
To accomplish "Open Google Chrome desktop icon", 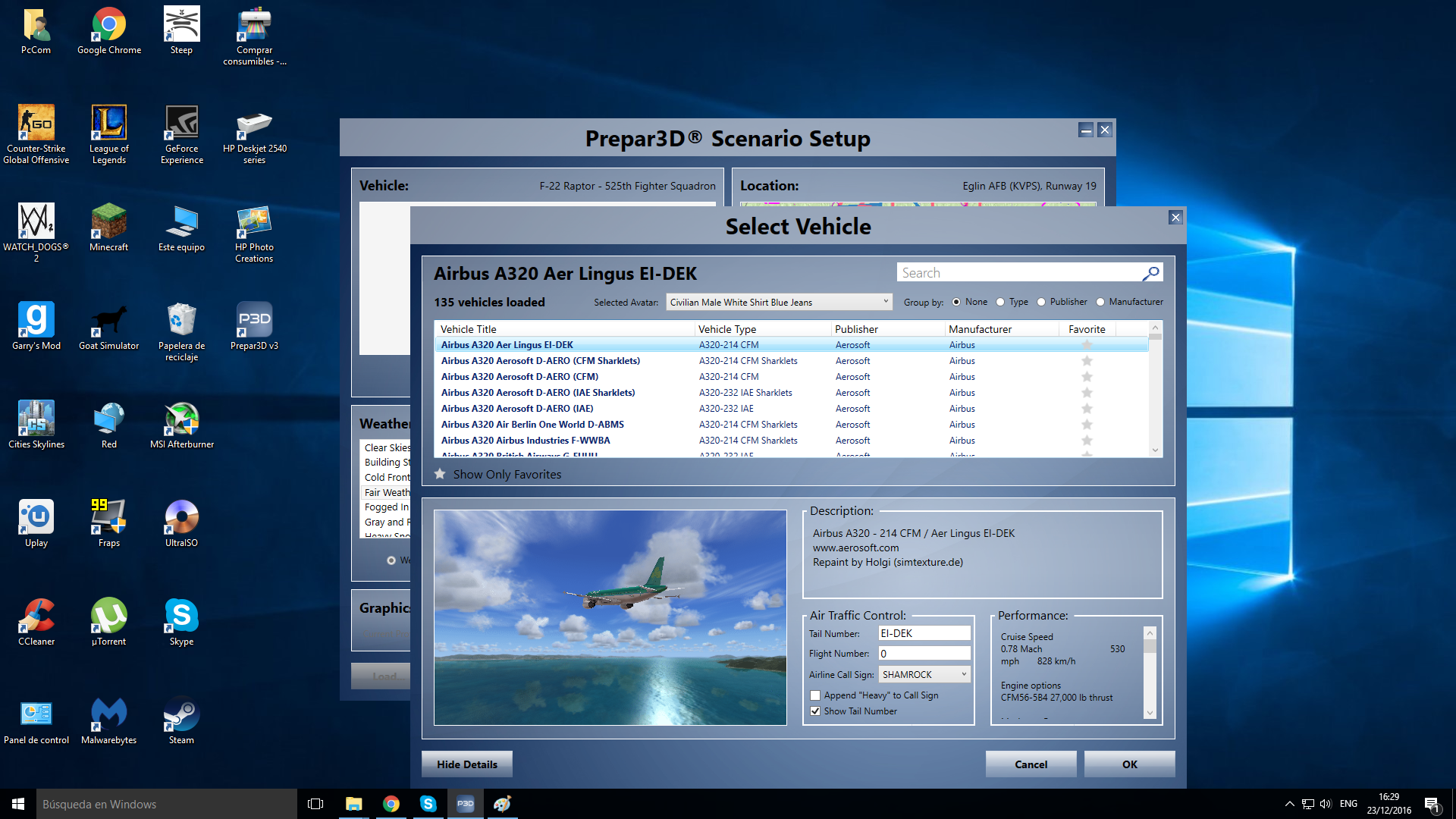I will coord(109,32).
